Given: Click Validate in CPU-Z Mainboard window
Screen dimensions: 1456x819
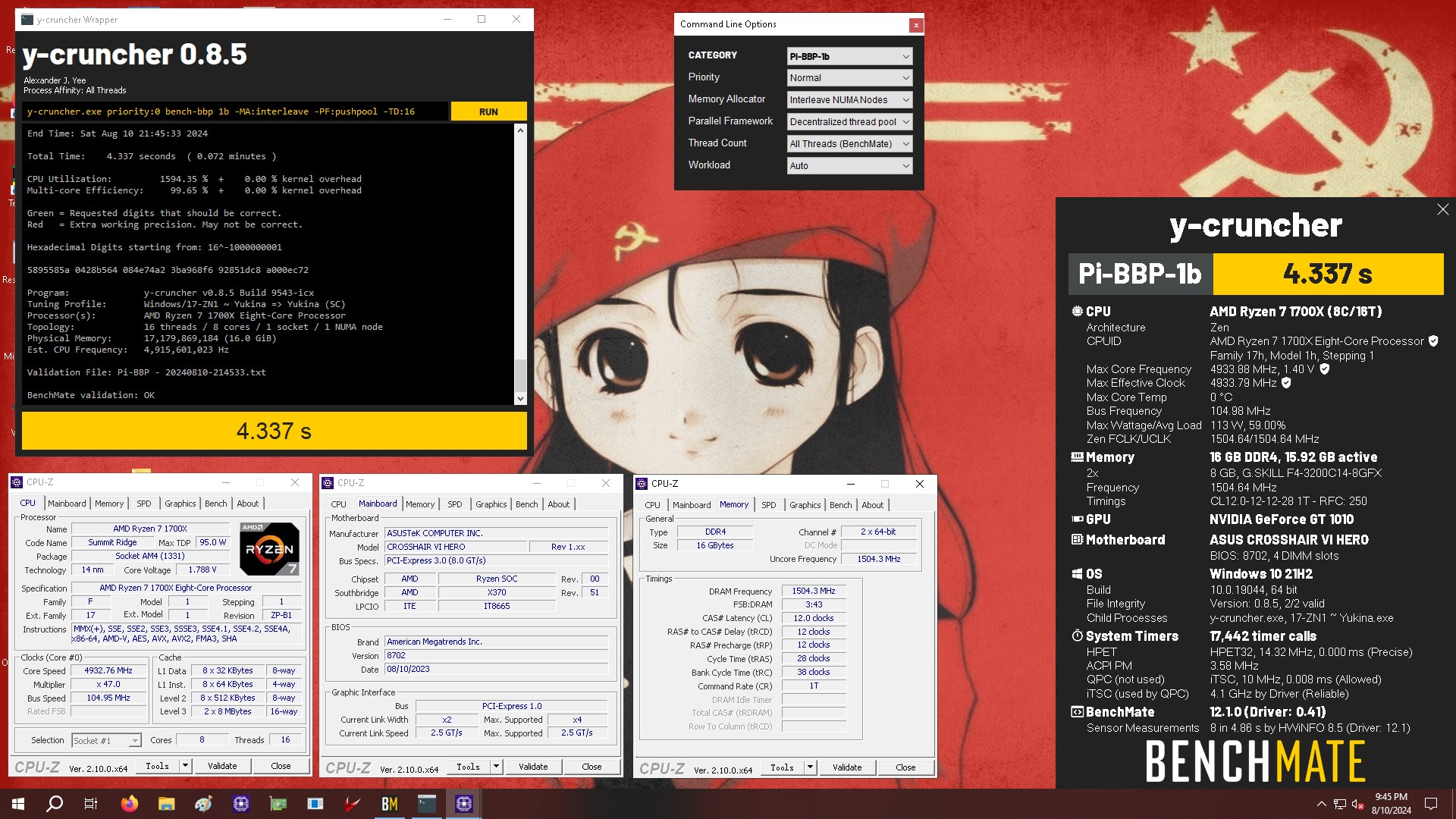Looking at the screenshot, I should coord(533,767).
